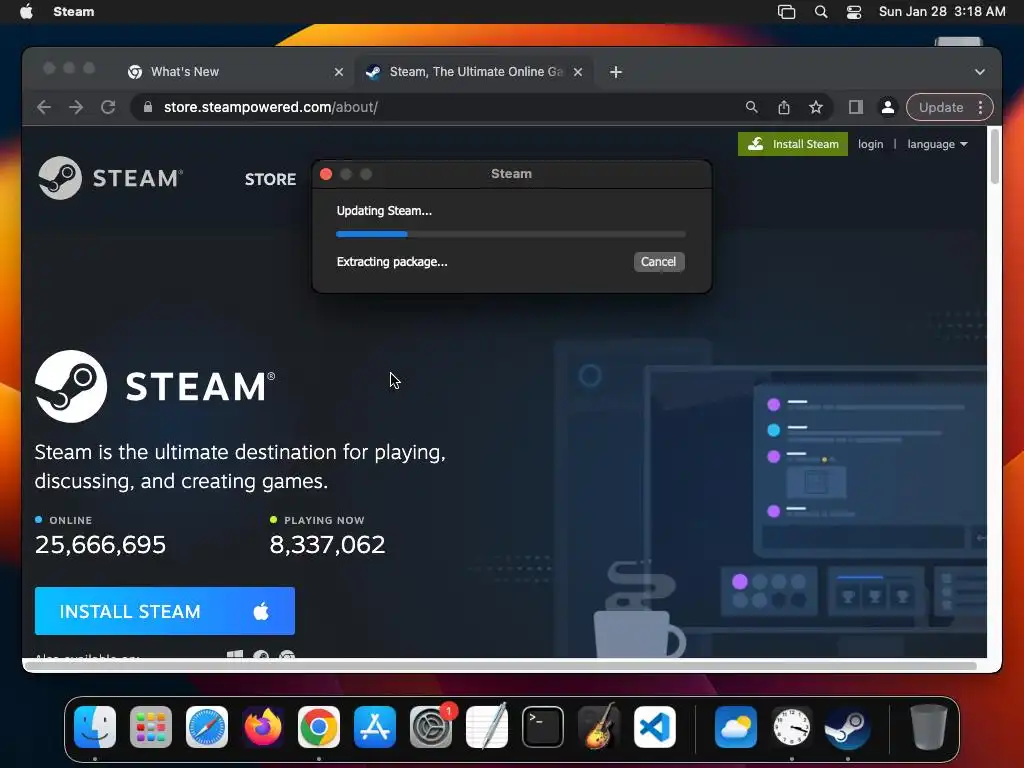Toggle the Chrome side panel
This screenshot has width=1024, height=768.
(856, 107)
